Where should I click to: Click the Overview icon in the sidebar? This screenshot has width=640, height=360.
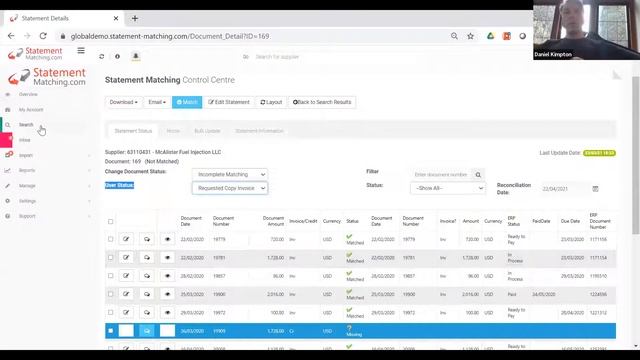point(7,94)
